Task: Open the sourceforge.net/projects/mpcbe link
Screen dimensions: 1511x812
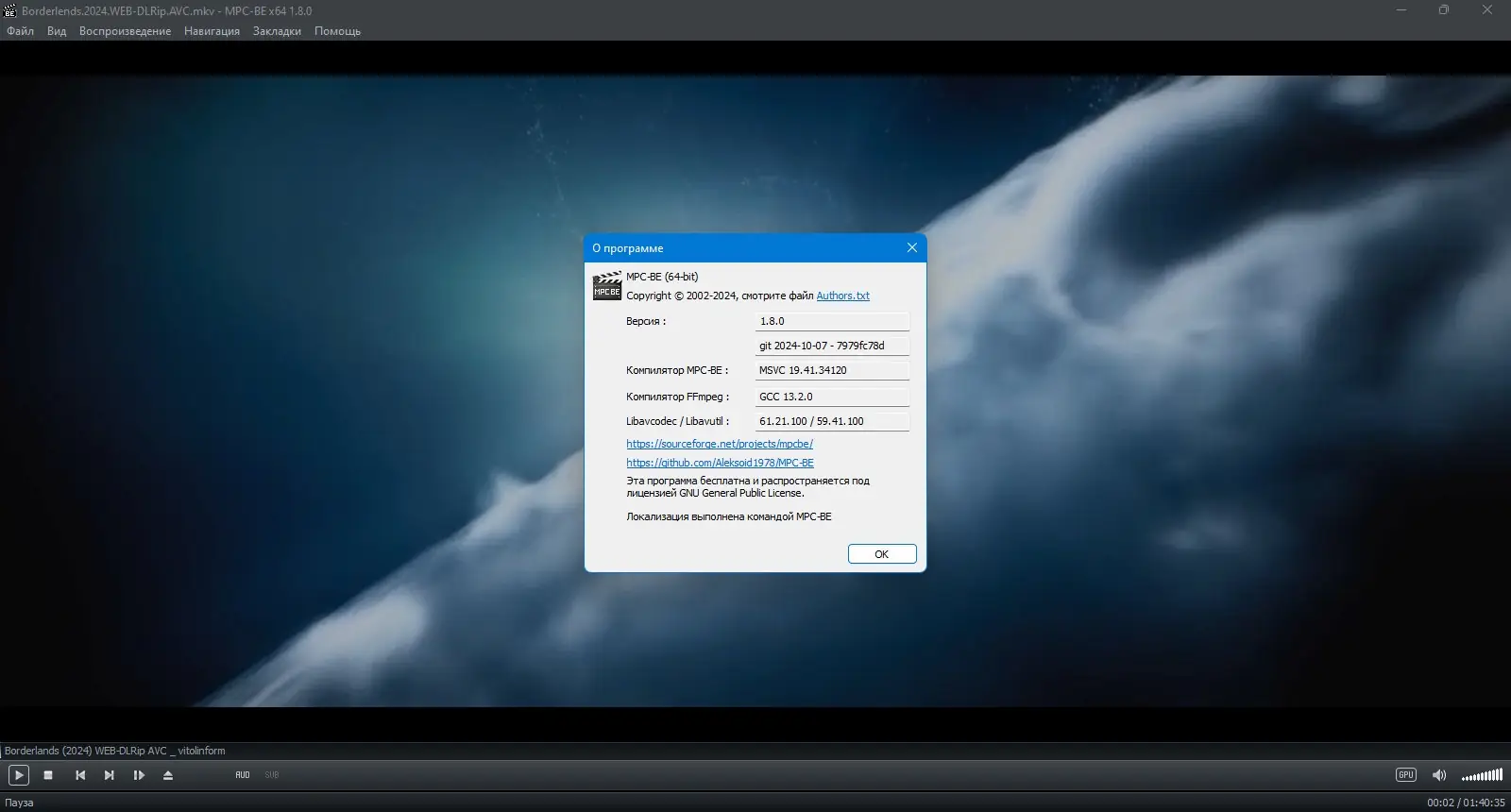Action: tap(720, 444)
